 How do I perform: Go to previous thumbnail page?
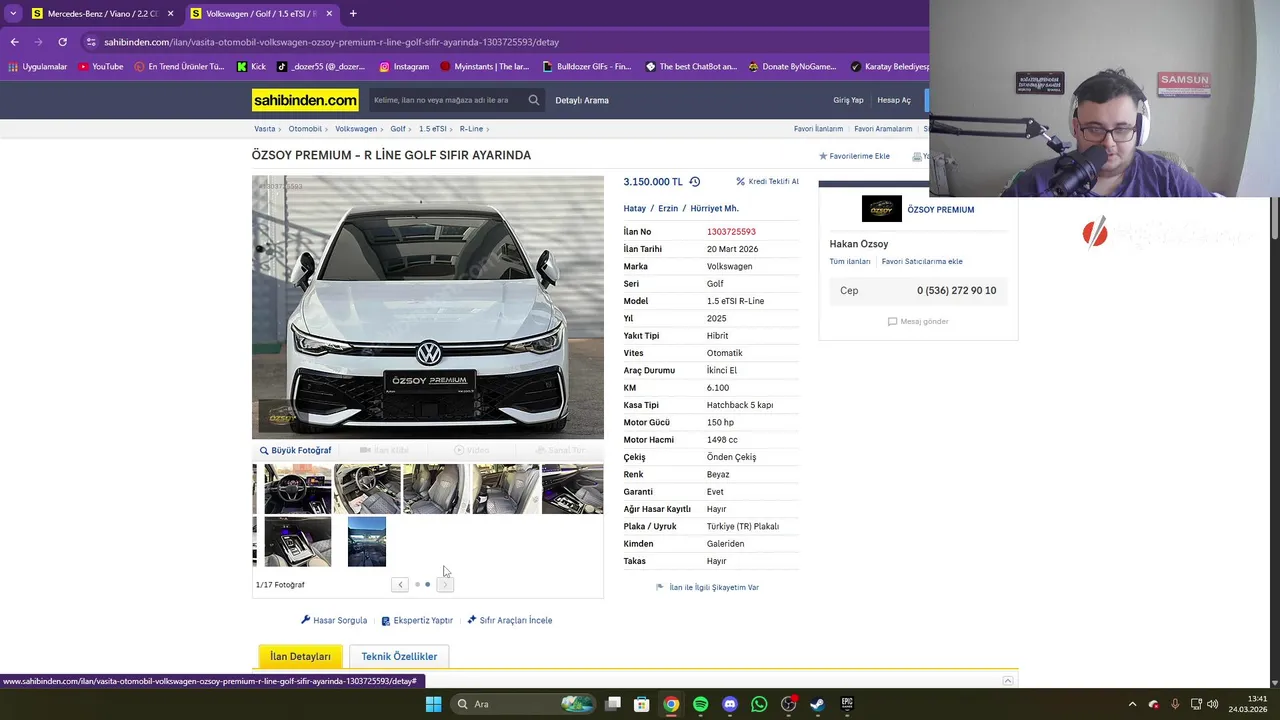click(x=400, y=584)
